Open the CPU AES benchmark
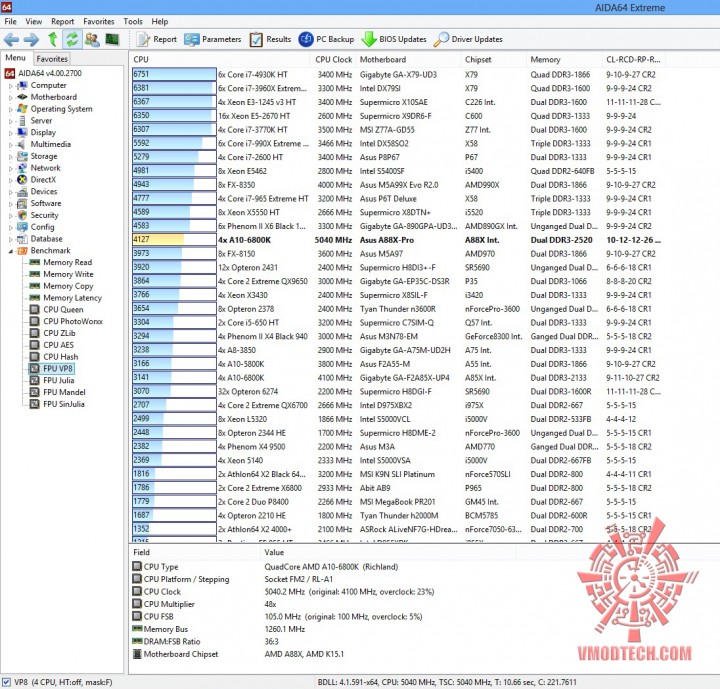This screenshot has width=720, height=689. point(58,345)
